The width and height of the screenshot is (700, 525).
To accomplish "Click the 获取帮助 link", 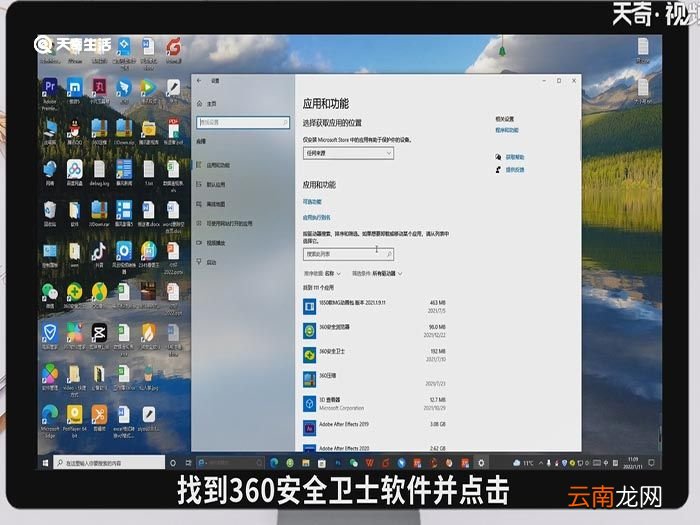I will click(515, 157).
